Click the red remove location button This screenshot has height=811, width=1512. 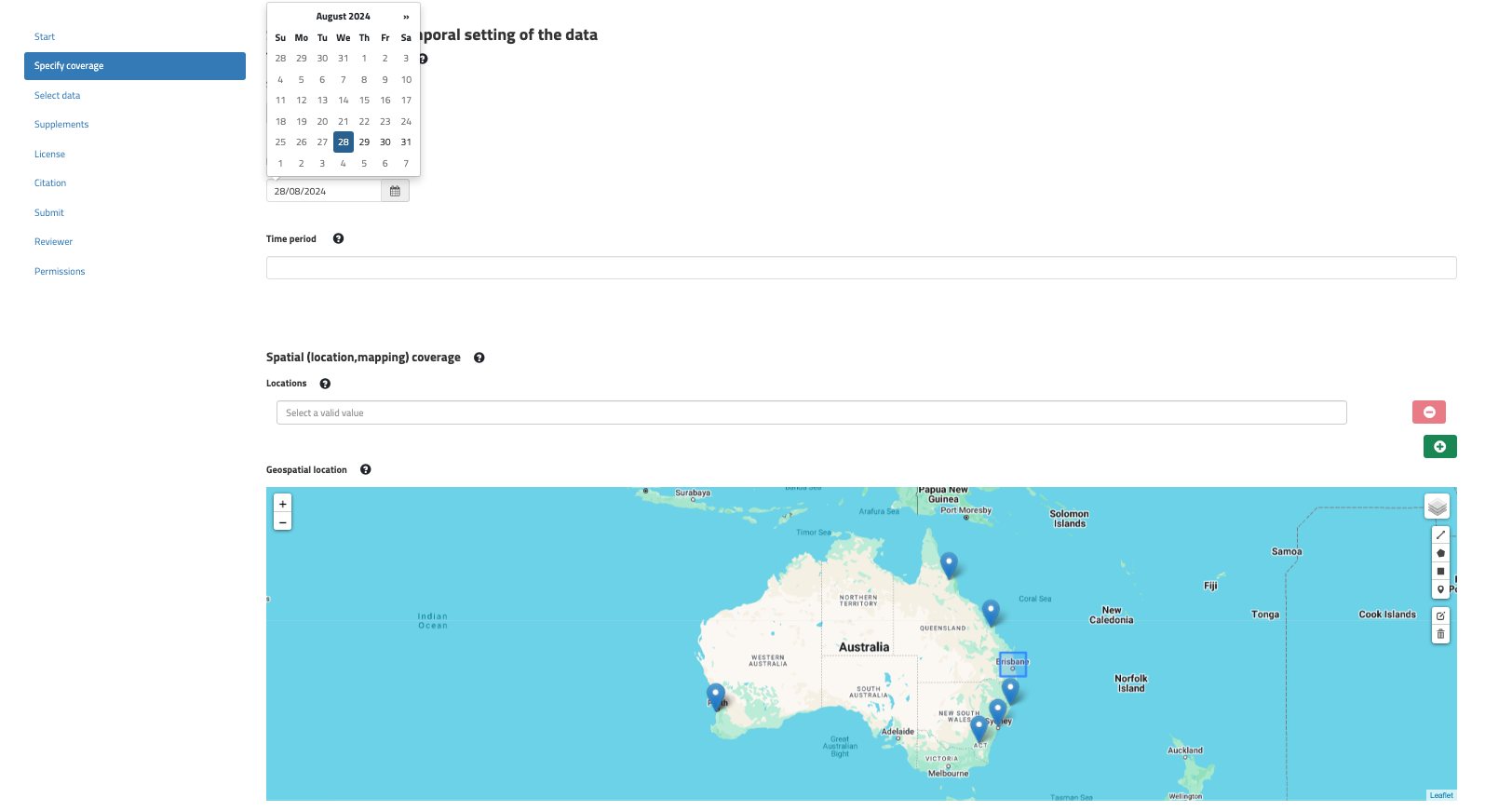pos(1428,412)
